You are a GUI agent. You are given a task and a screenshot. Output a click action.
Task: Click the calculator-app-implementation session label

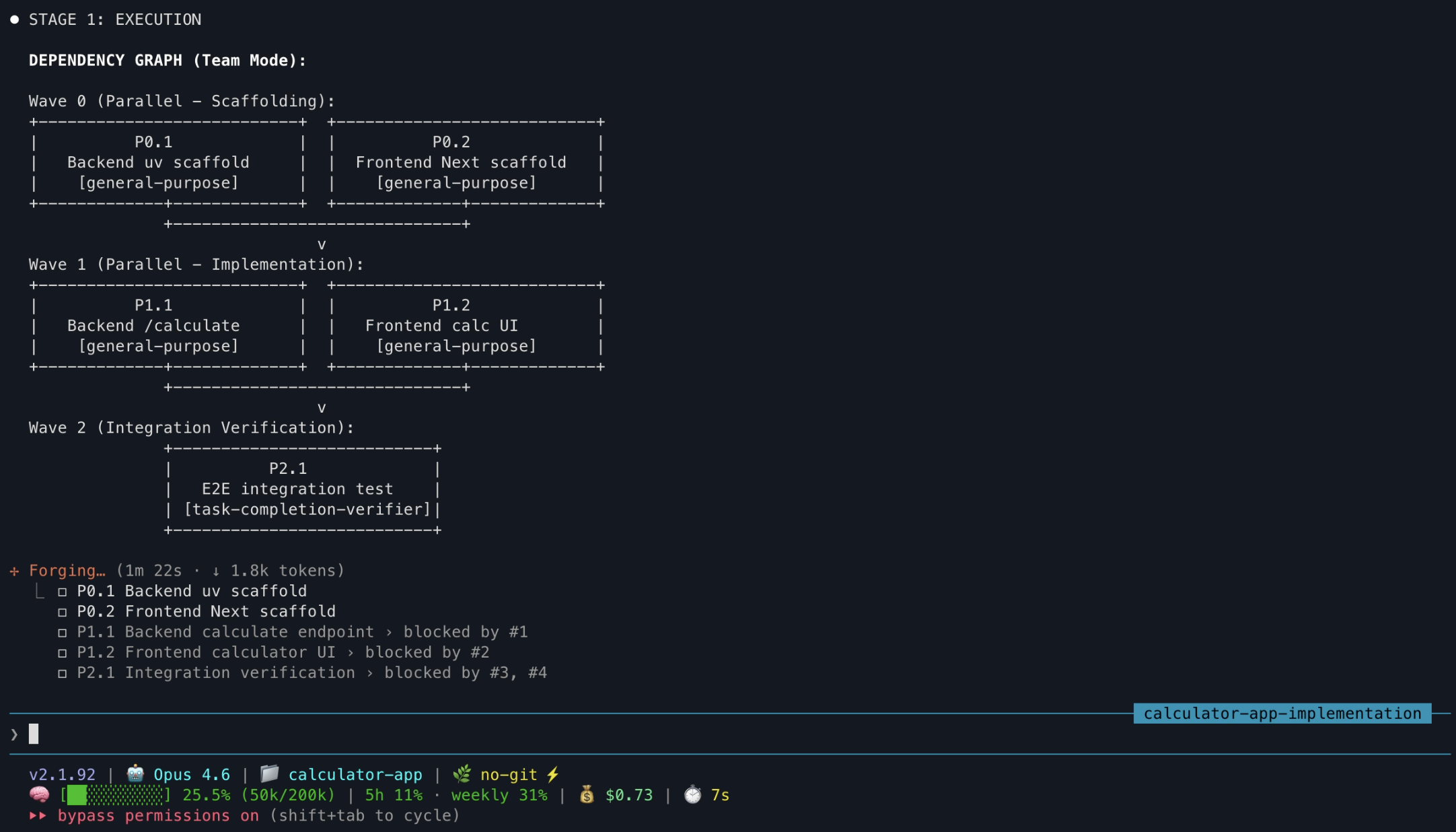point(1282,714)
